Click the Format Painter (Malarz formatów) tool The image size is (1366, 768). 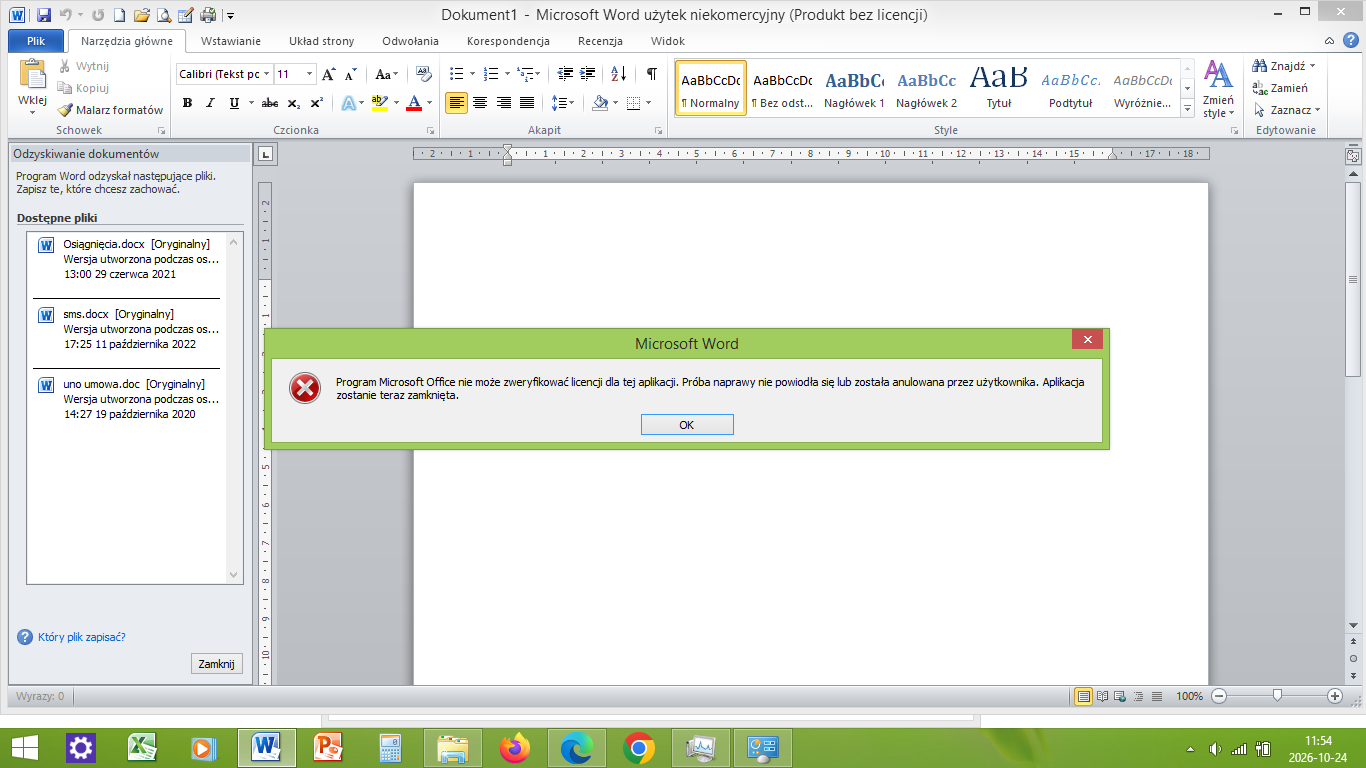pyautogui.click(x=110, y=110)
